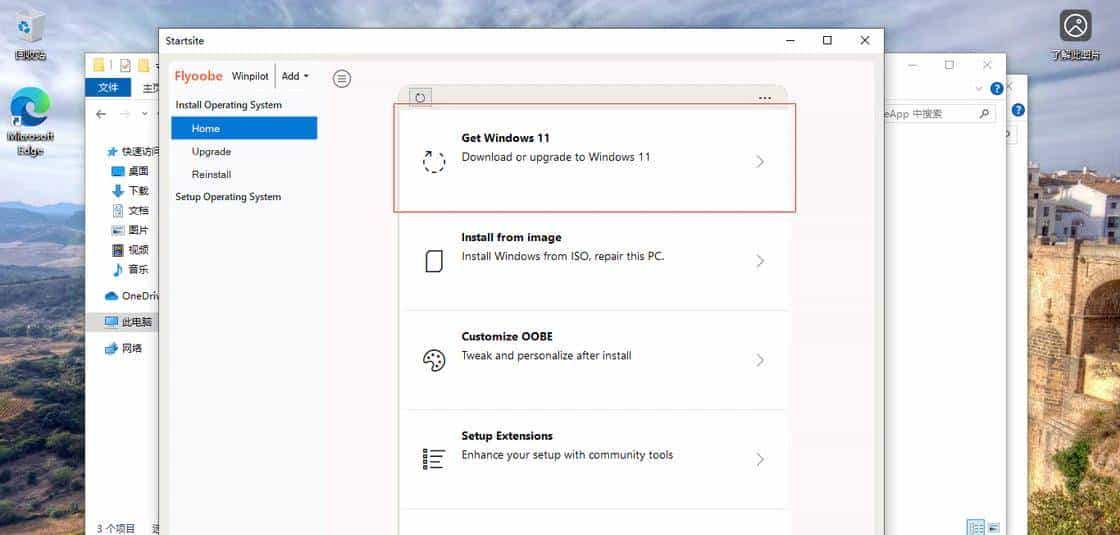1120x535 pixels.
Task: Expand Get Windows 11 with its chevron
Action: click(x=760, y=162)
